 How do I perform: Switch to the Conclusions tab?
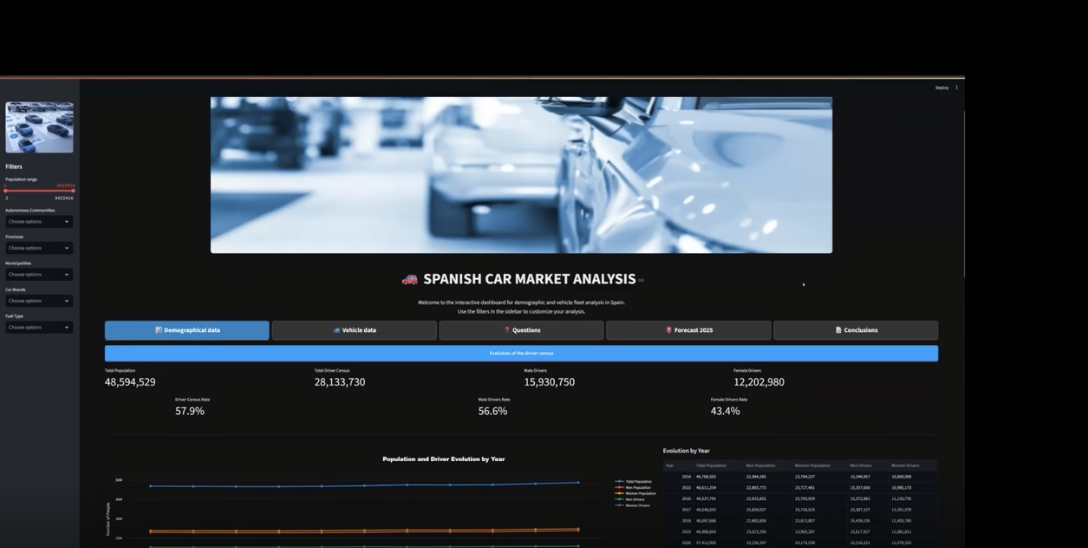click(855, 330)
